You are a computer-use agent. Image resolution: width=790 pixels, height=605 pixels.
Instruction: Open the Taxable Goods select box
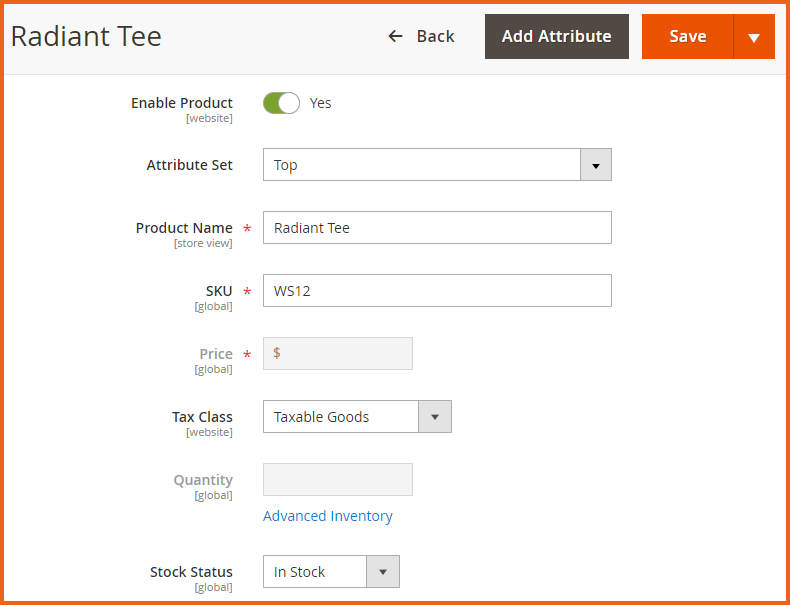[x=340, y=417]
